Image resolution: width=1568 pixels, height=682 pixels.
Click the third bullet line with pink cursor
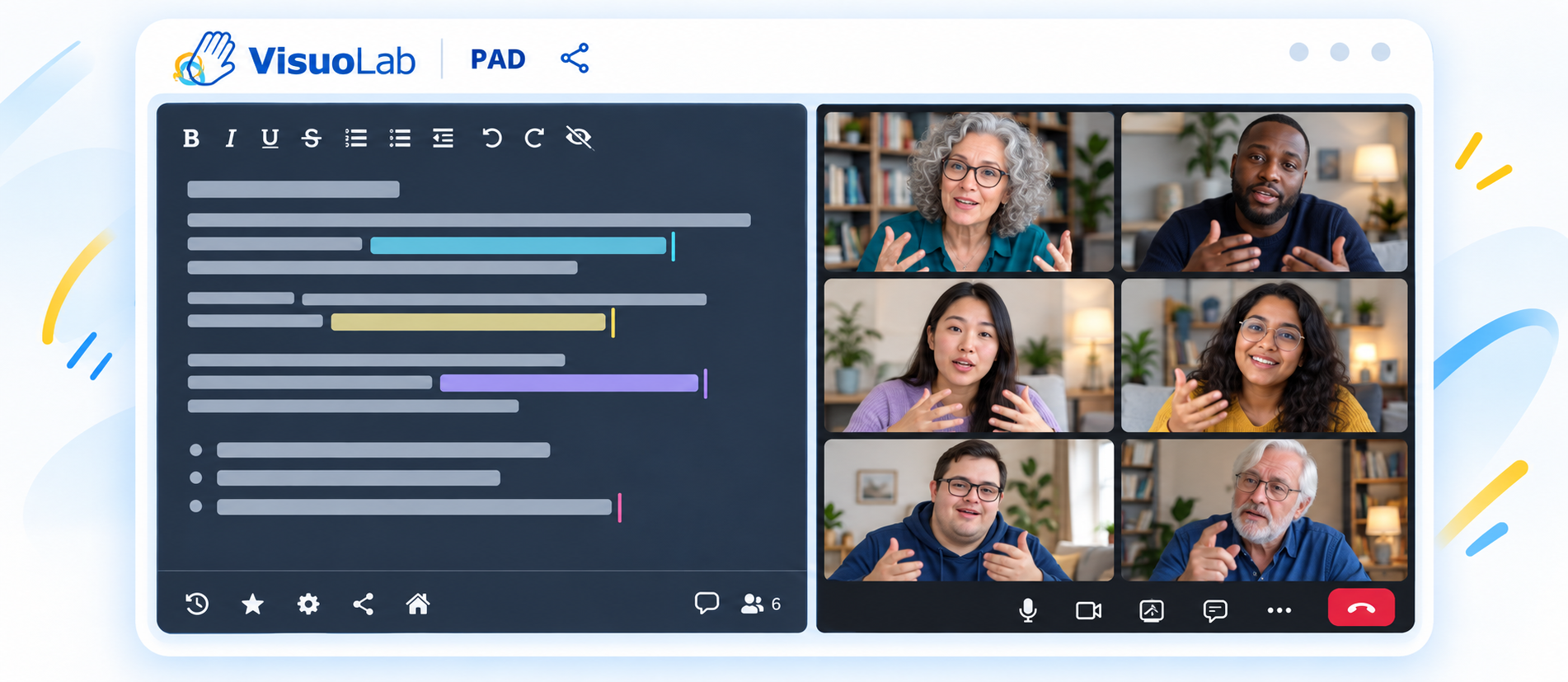[414, 507]
